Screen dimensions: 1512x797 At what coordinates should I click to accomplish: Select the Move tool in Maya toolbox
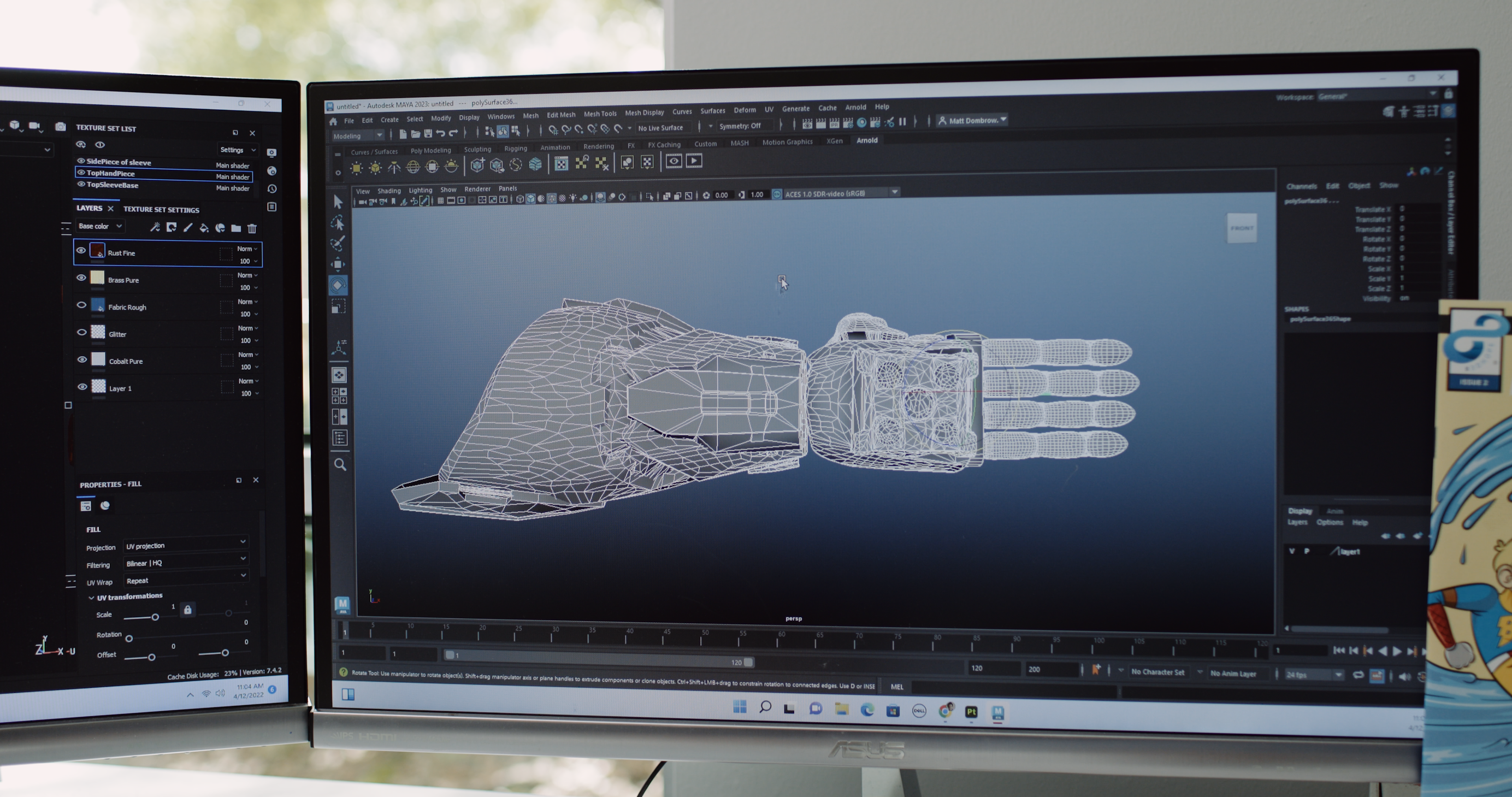(x=338, y=264)
